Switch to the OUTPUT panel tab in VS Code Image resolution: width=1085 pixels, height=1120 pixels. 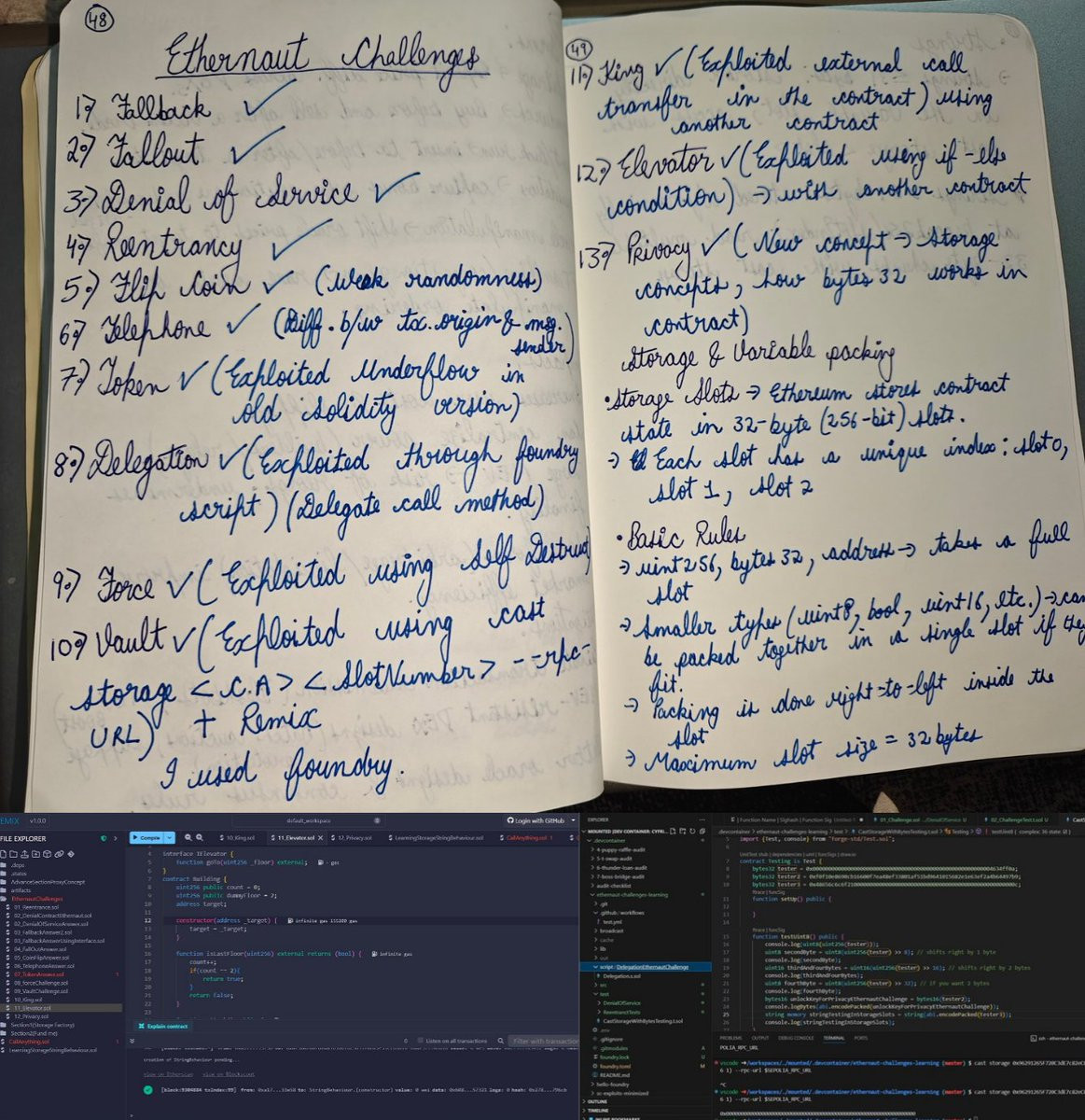tap(760, 1038)
